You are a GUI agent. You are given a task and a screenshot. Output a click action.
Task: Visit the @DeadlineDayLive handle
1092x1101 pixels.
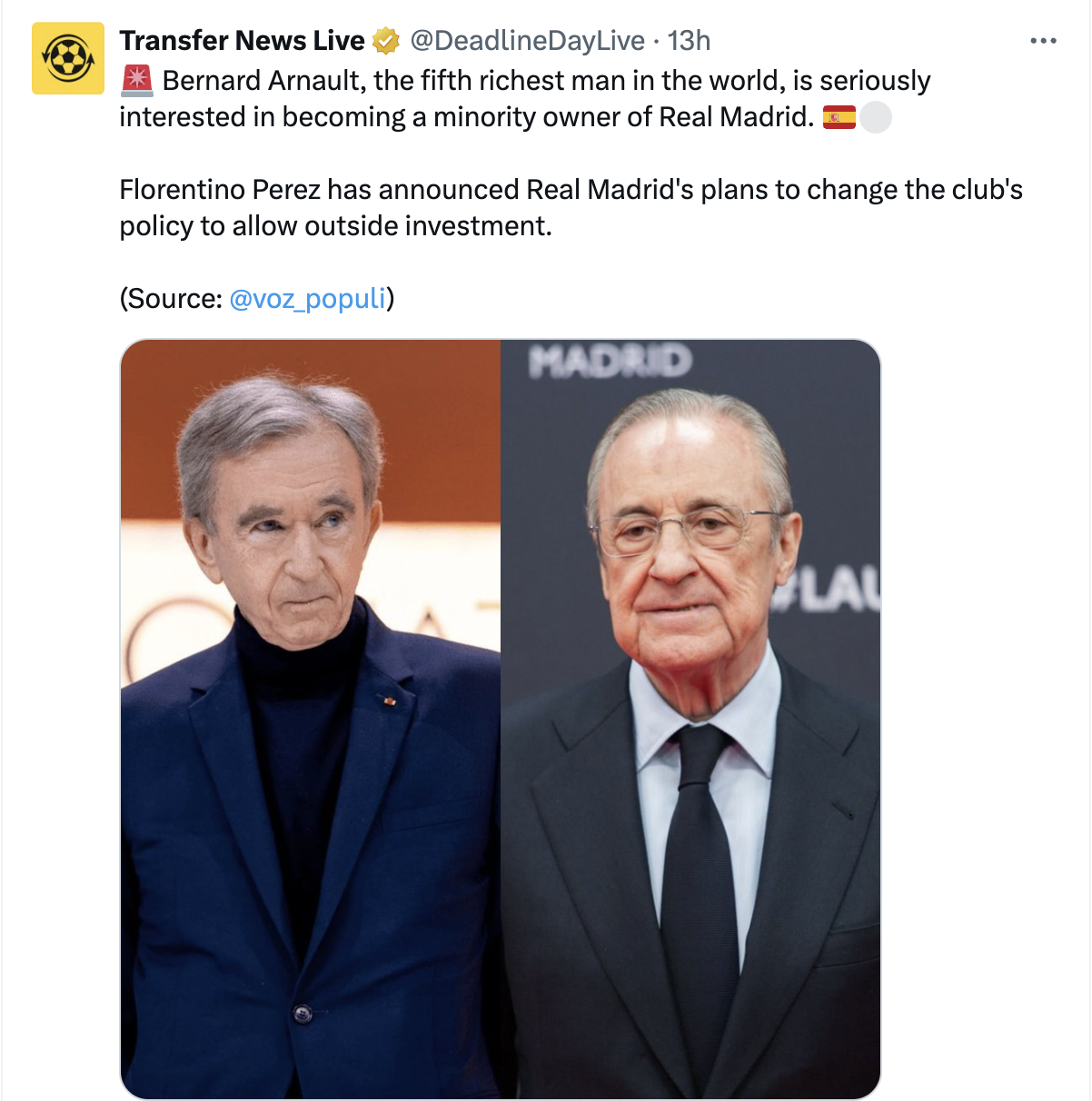528,41
